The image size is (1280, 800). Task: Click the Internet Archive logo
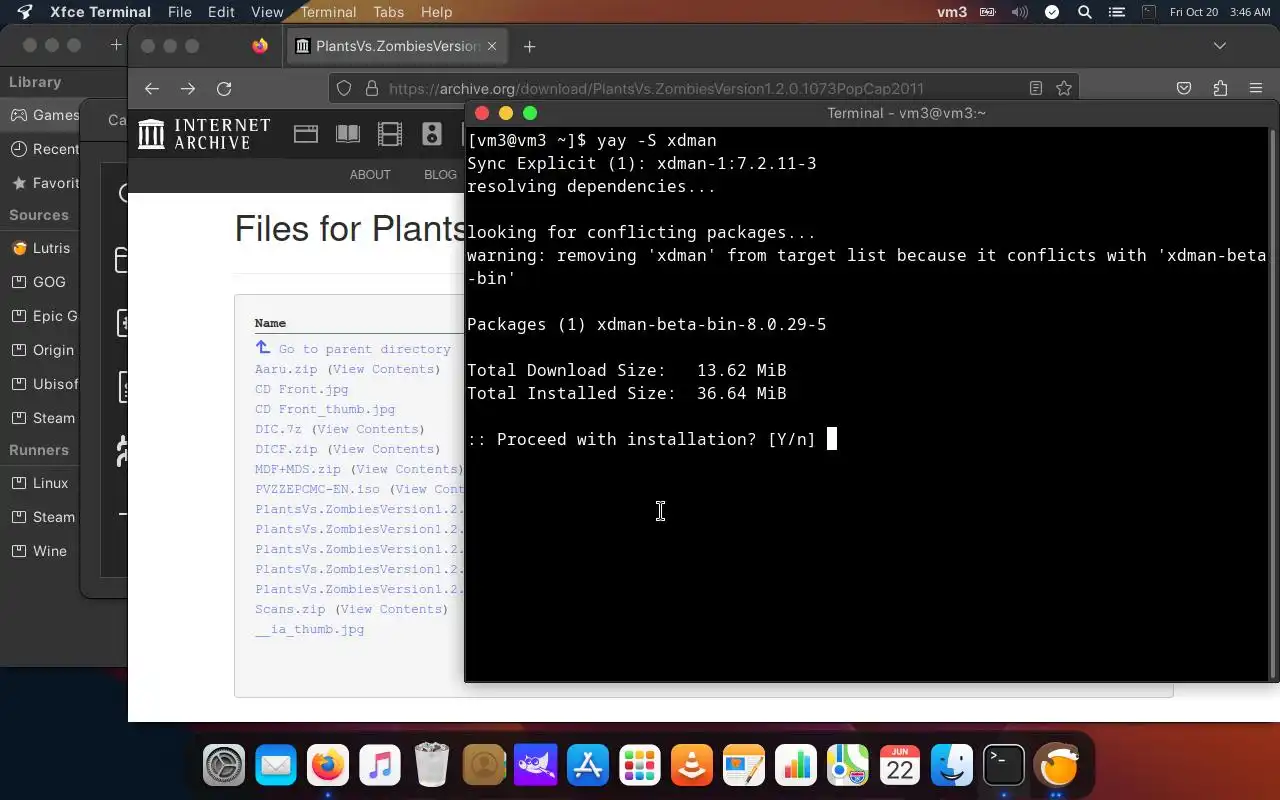click(x=204, y=133)
